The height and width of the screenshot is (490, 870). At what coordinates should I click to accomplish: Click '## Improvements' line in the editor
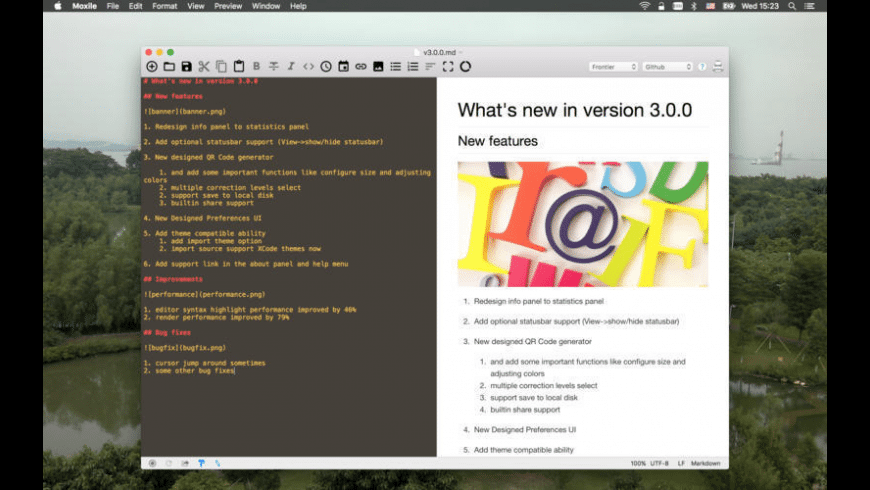173,279
